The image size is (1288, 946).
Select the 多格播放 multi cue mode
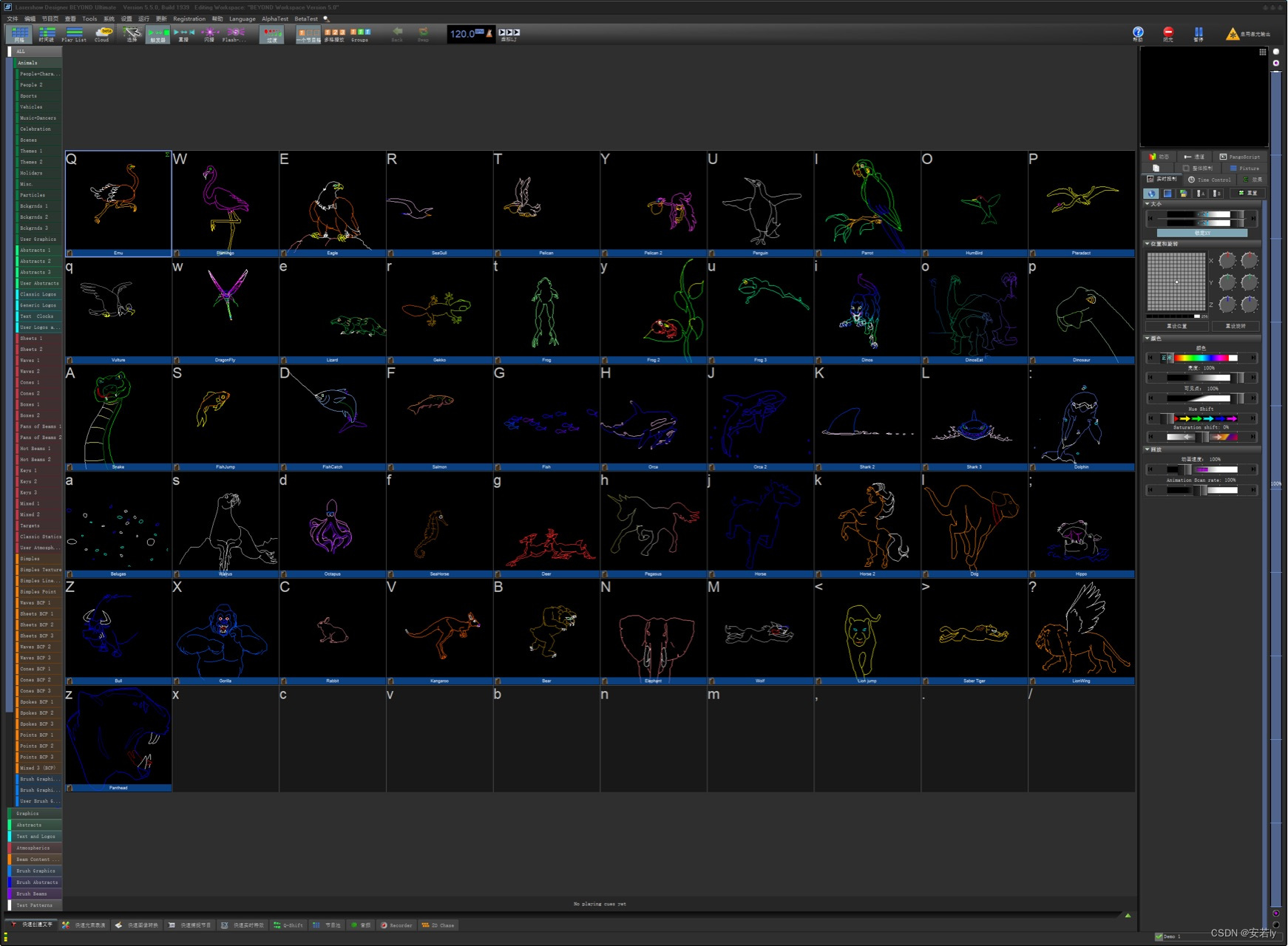(334, 34)
